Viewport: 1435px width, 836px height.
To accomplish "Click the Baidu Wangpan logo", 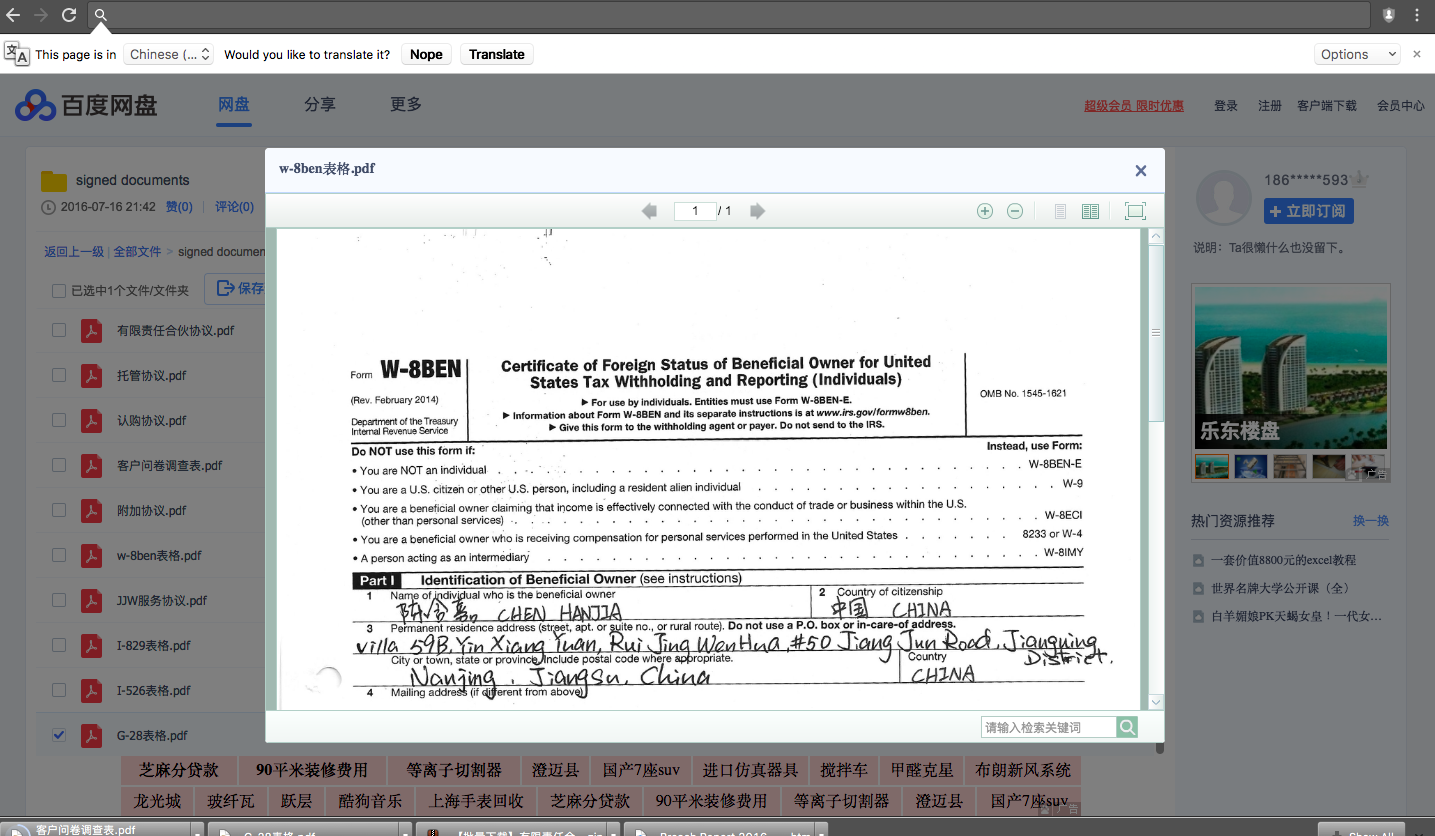I will coord(87,104).
